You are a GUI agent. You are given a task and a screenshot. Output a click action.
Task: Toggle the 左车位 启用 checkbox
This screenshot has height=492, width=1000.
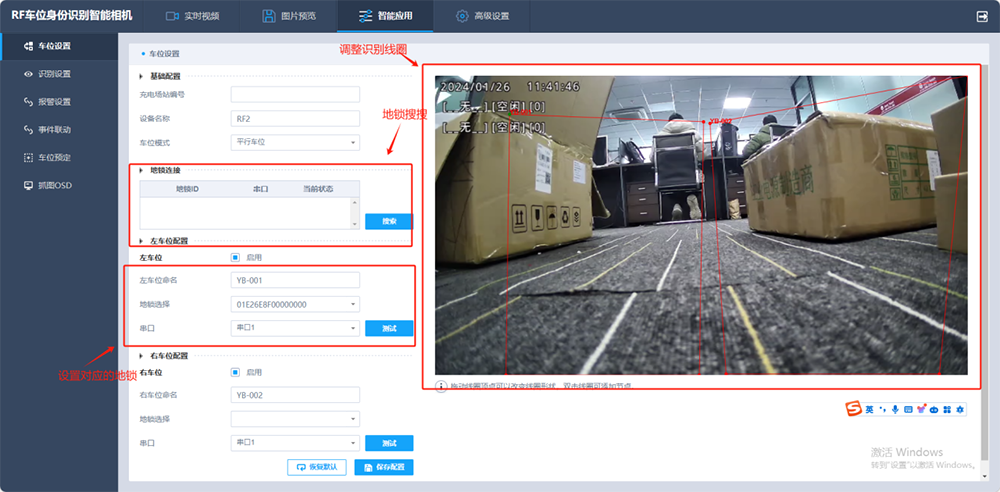[235, 258]
